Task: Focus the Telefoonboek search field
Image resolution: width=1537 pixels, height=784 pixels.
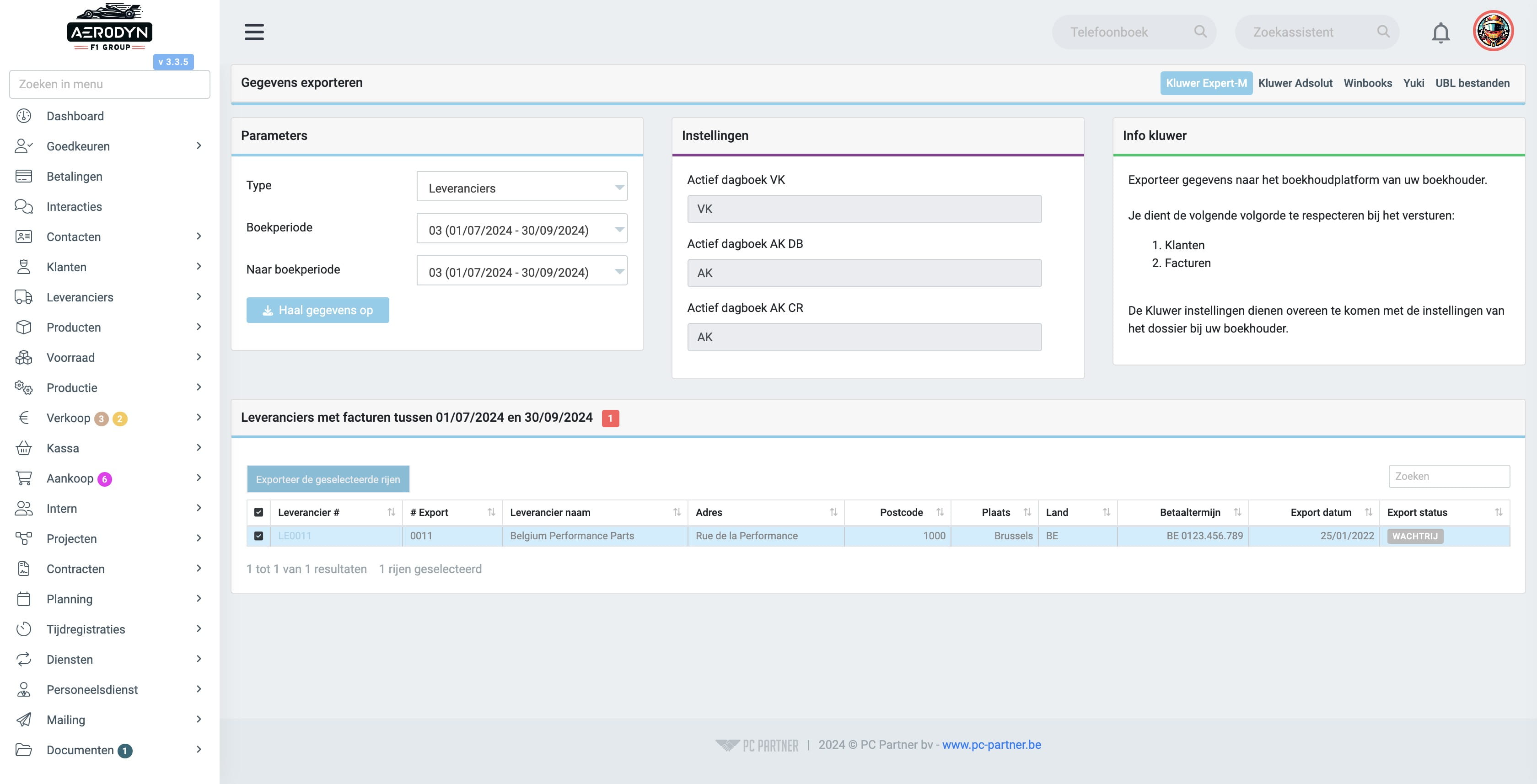Action: [x=1134, y=32]
